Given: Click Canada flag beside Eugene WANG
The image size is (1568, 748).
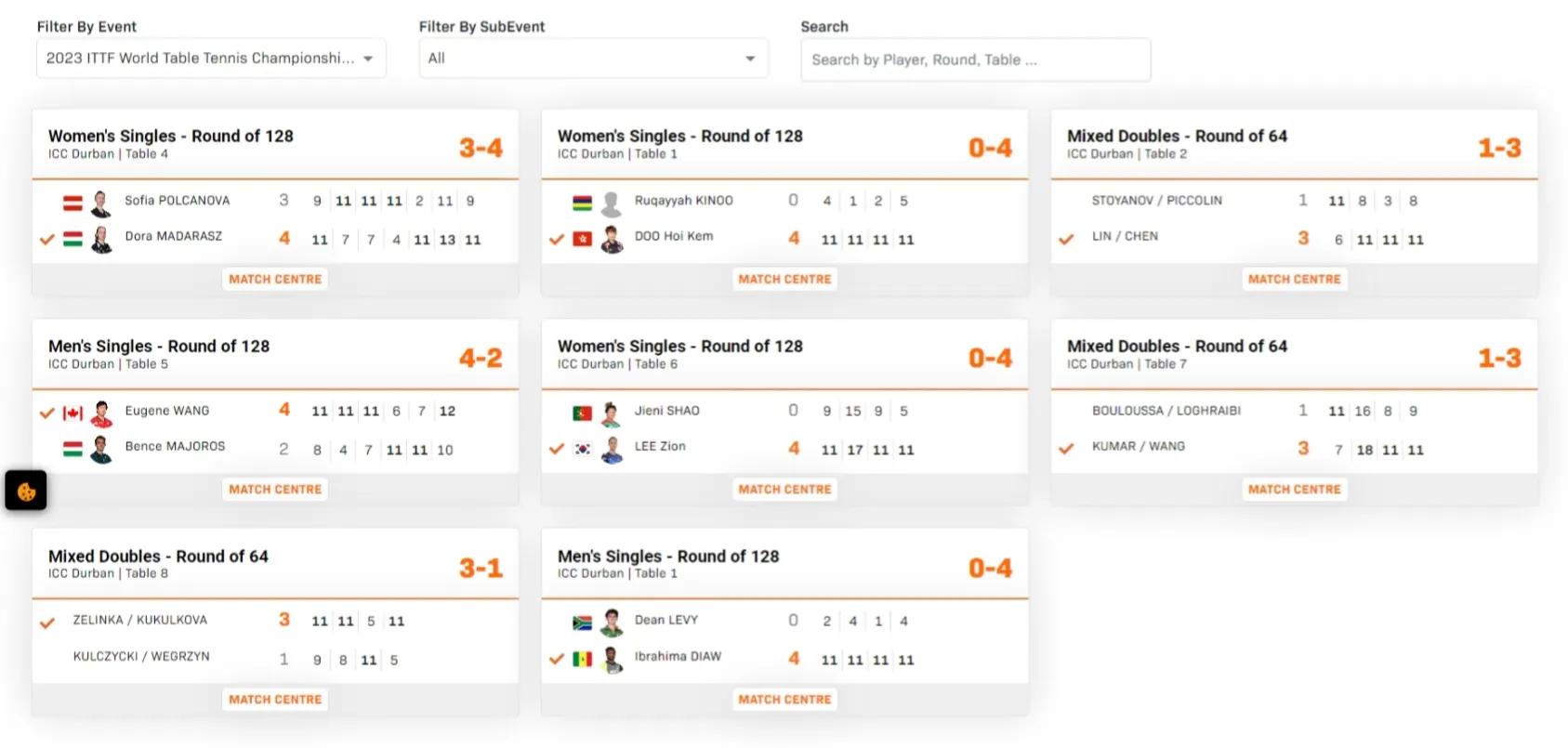Looking at the screenshot, I should click(x=72, y=412).
